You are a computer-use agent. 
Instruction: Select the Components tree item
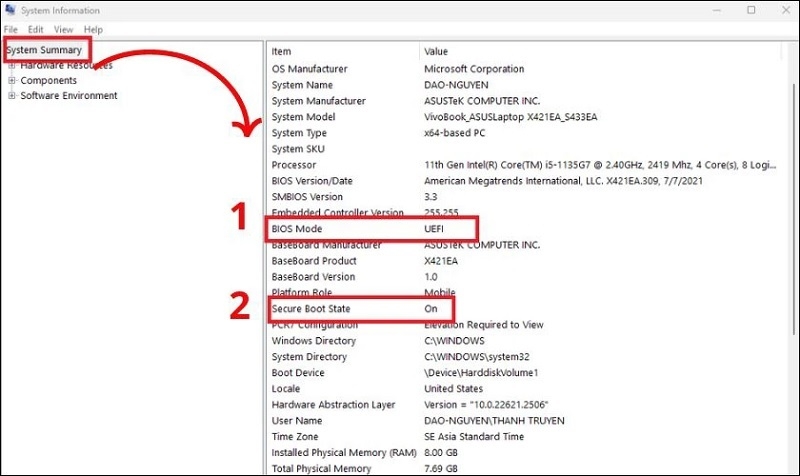(x=48, y=80)
